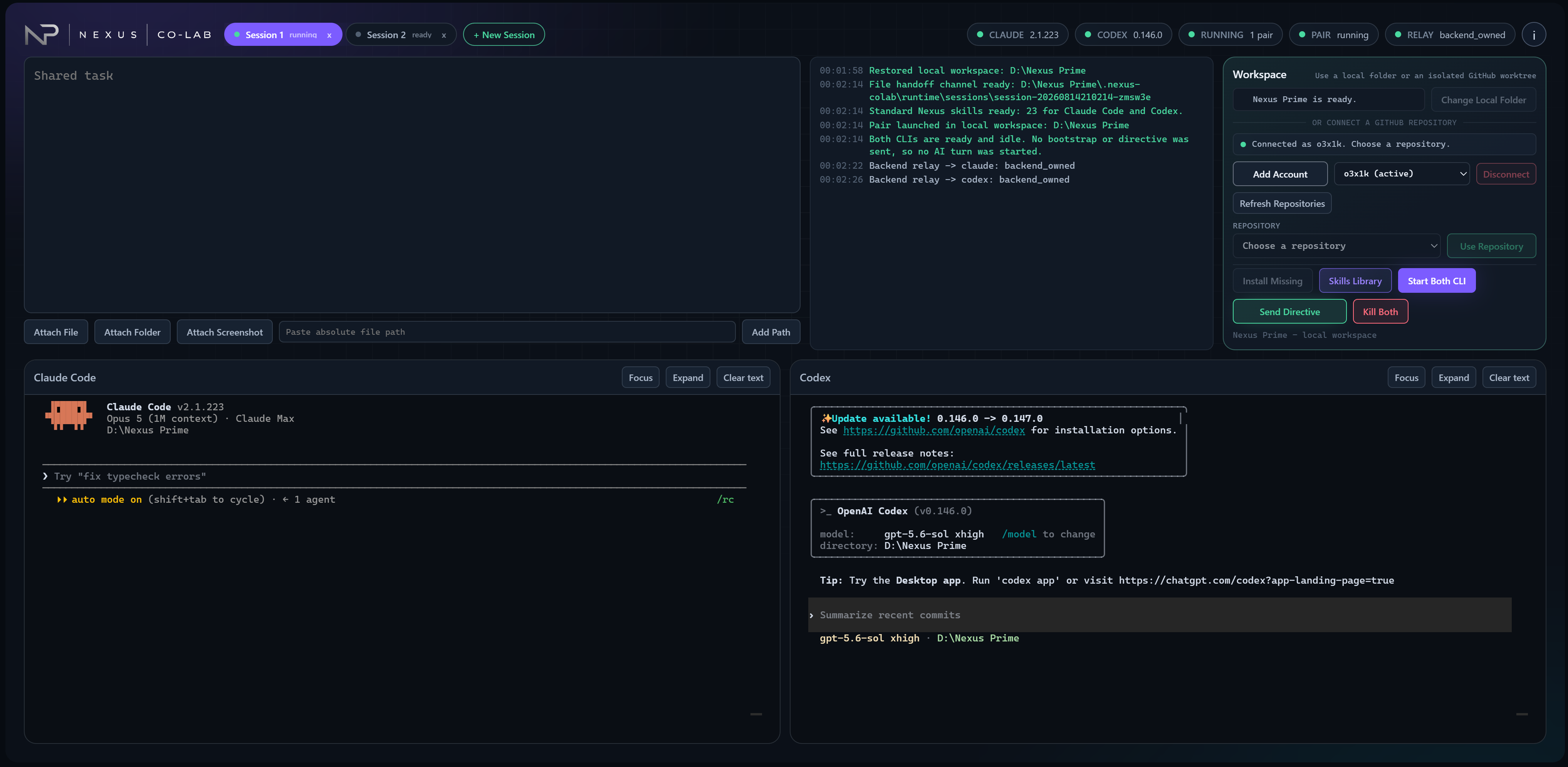Click the "auto mode on" status text
Image resolution: width=1568 pixels, height=767 pixels.
point(106,499)
